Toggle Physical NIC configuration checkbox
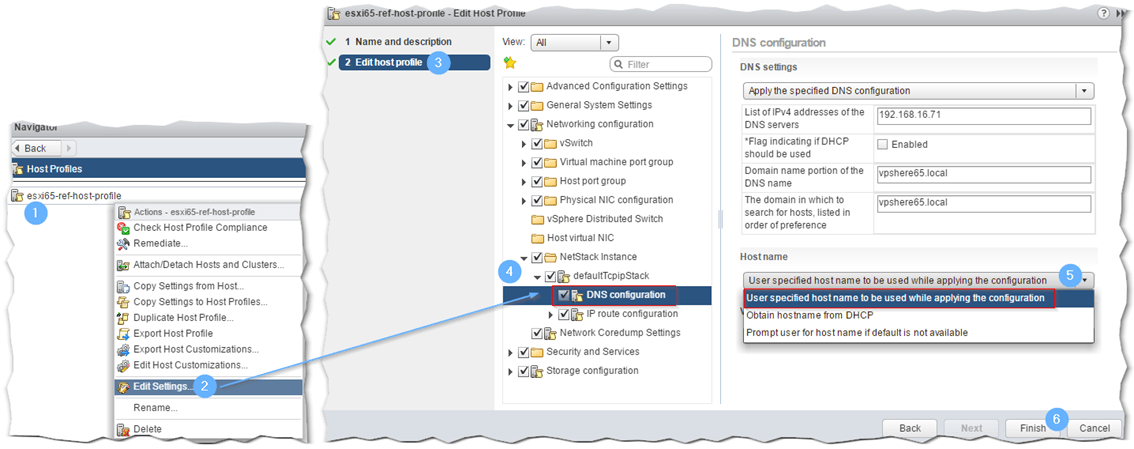The height and width of the screenshot is (449, 1134). (x=537, y=200)
